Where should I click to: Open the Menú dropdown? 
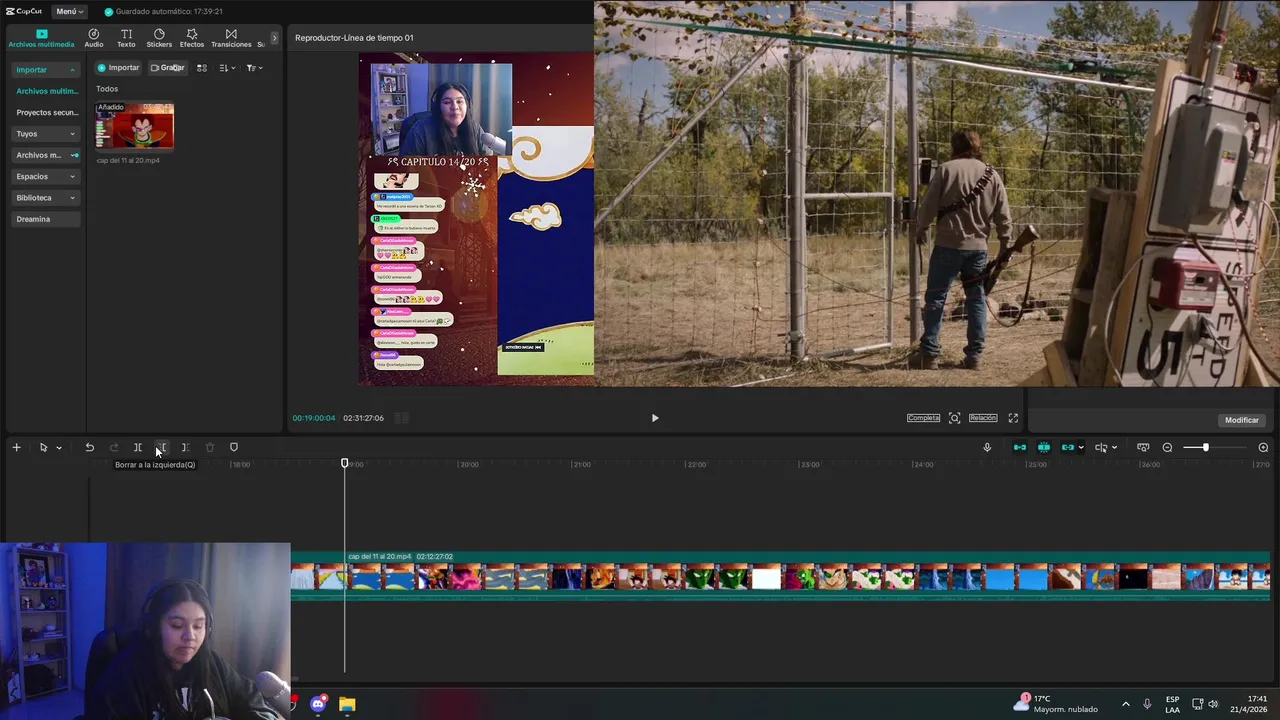pyautogui.click(x=70, y=11)
